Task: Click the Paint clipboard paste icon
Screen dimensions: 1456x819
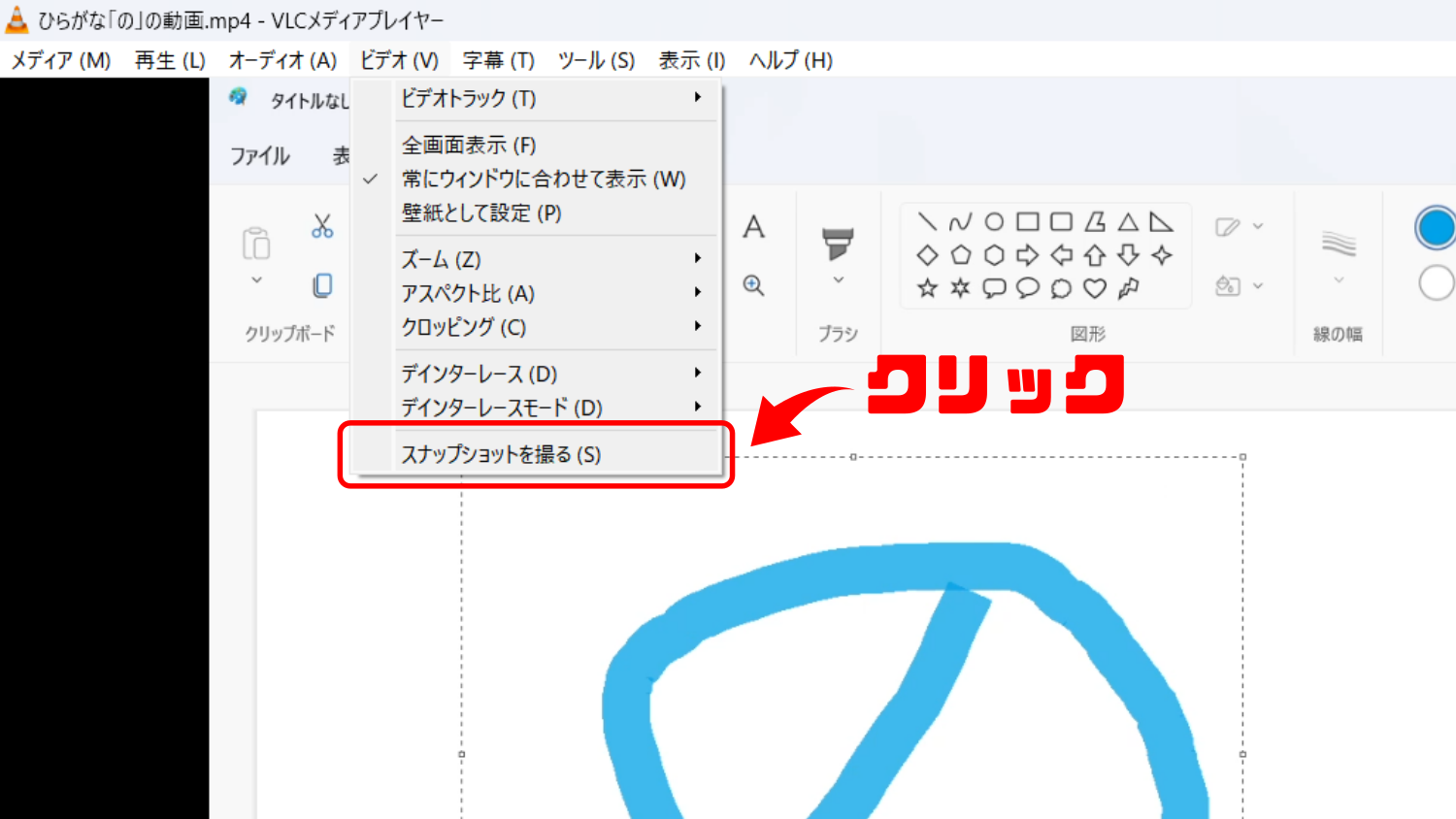Action: 256,243
